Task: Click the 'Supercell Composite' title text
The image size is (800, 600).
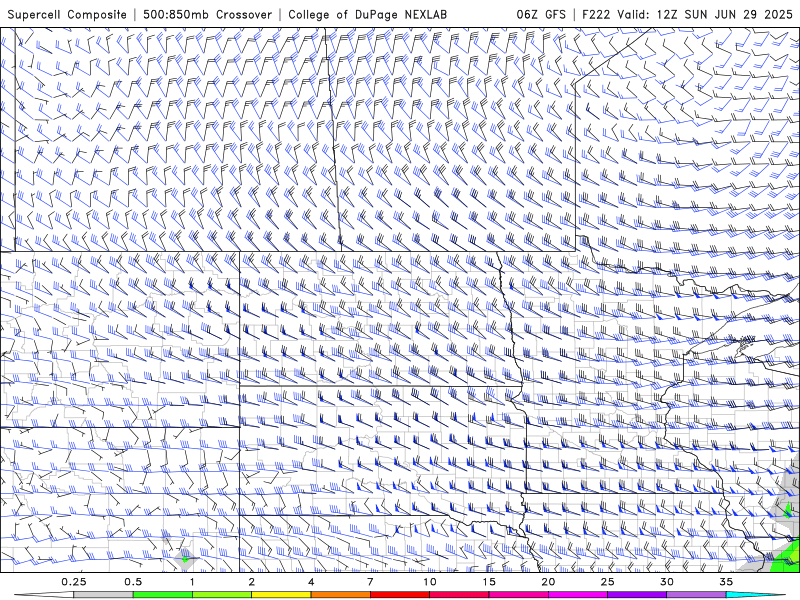Action: 67,14
